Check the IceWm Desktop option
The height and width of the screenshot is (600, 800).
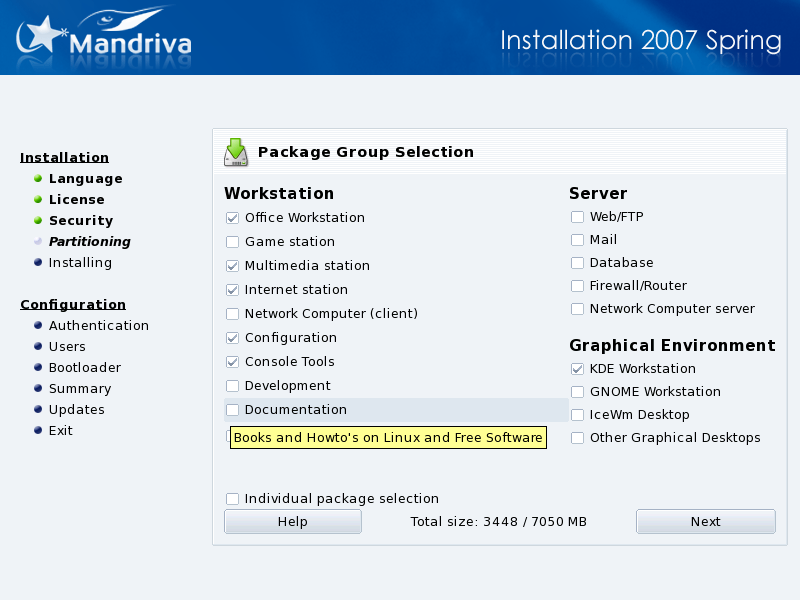coord(578,415)
